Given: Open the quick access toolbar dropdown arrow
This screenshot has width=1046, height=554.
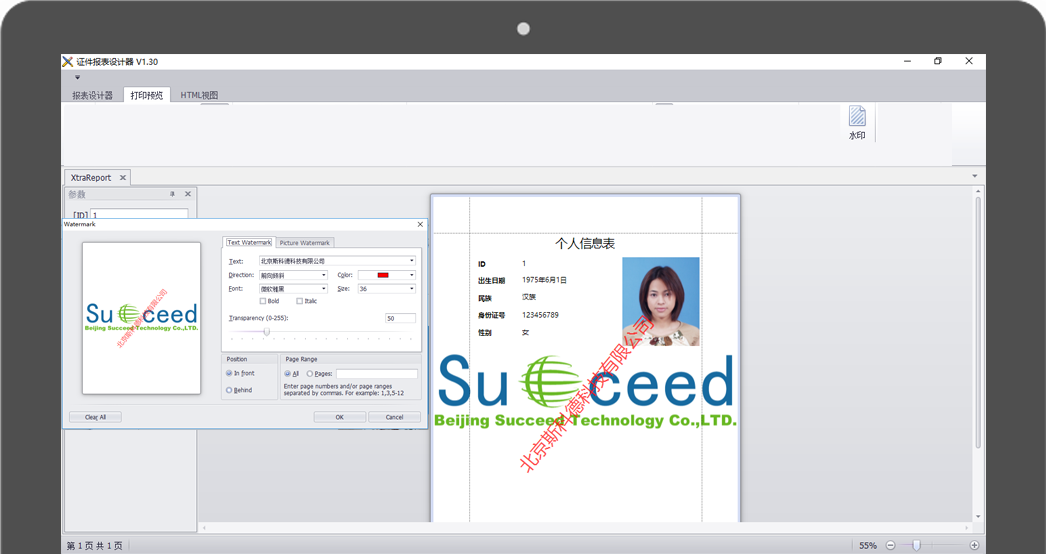Looking at the screenshot, I should click(77, 77).
